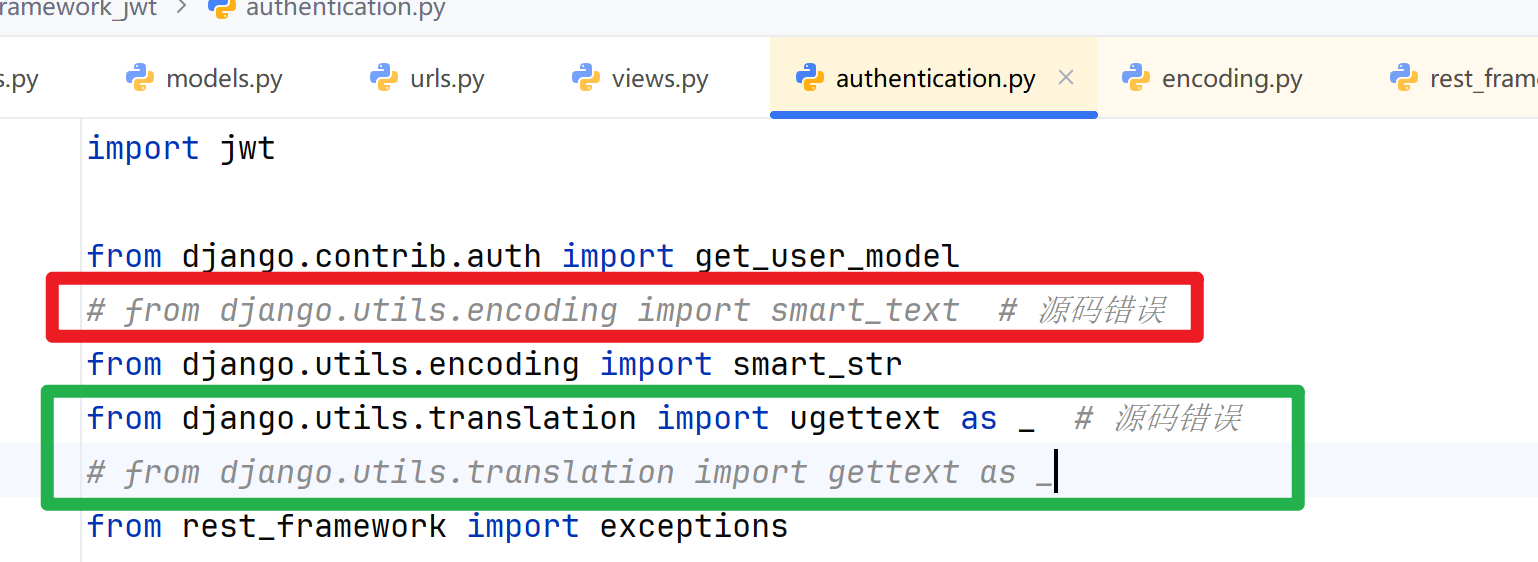
Task: Open the partially visible rest_frame tab label
Action: tap(1483, 79)
